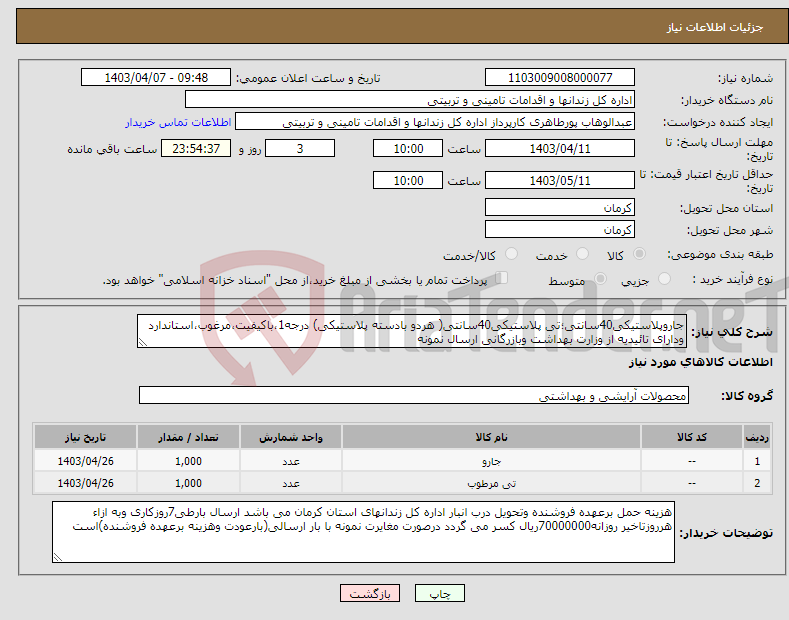789x620 pixels.
Task: Click the price validity date 1403/05/11
Action: (560, 180)
